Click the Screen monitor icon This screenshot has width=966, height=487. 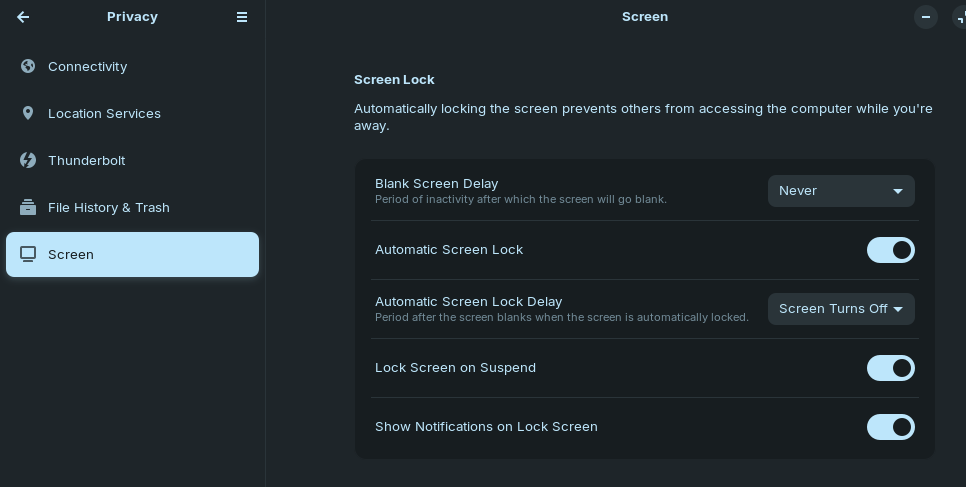click(x=28, y=254)
